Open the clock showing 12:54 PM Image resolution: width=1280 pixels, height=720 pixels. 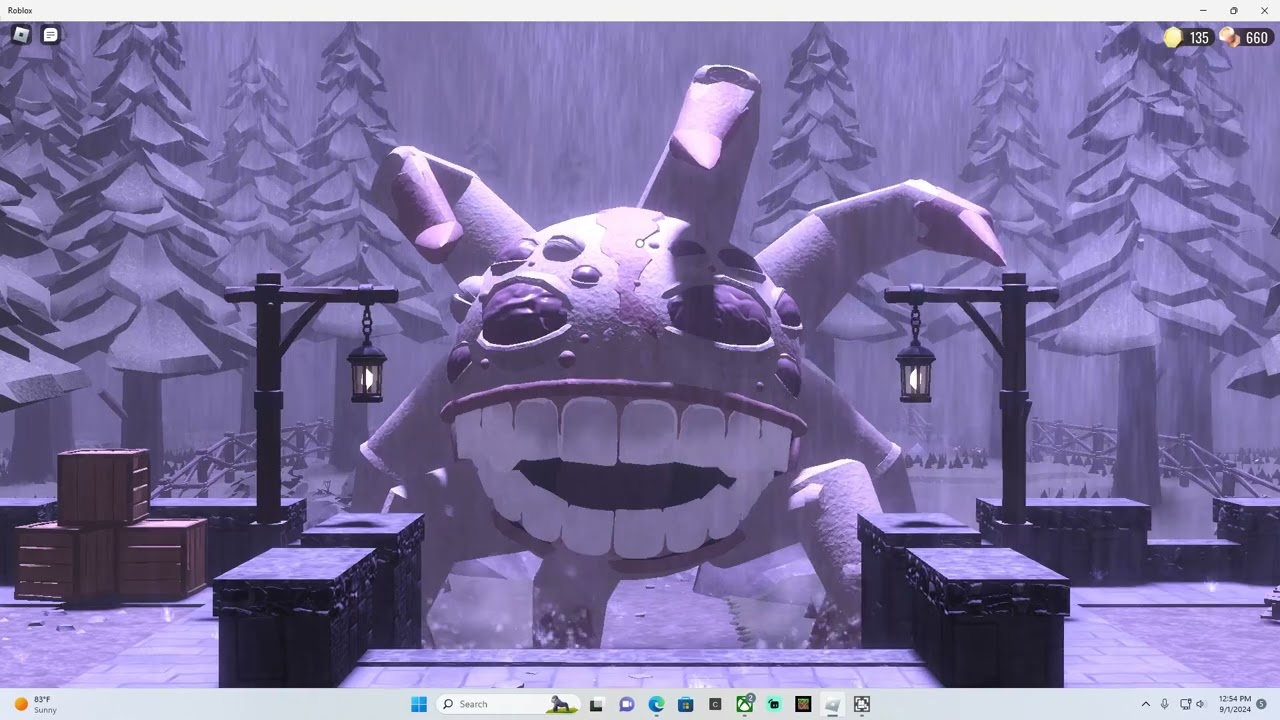click(1235, 704)
